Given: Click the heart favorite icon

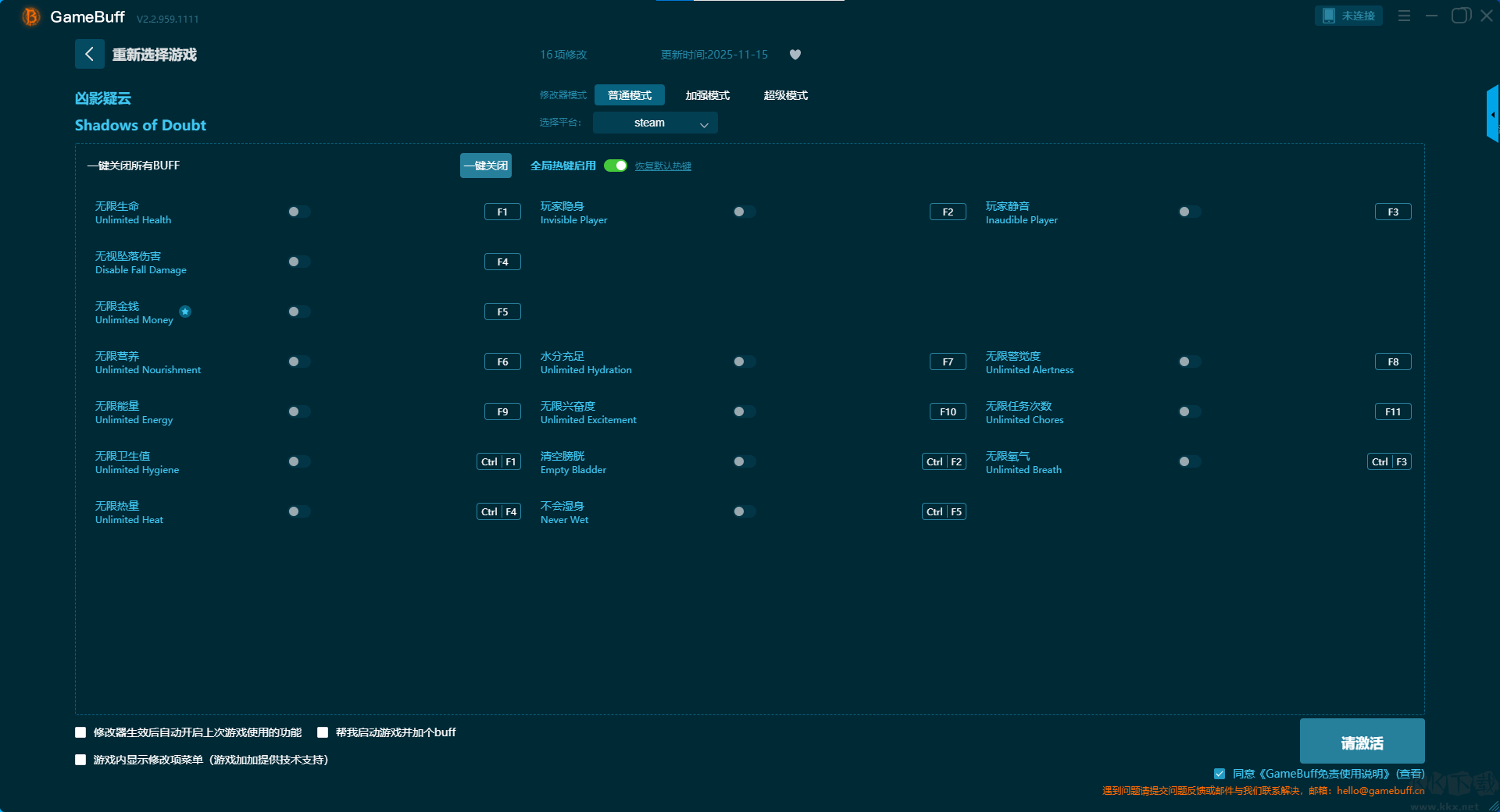Looking at the screenshot, I should point(795,55).
